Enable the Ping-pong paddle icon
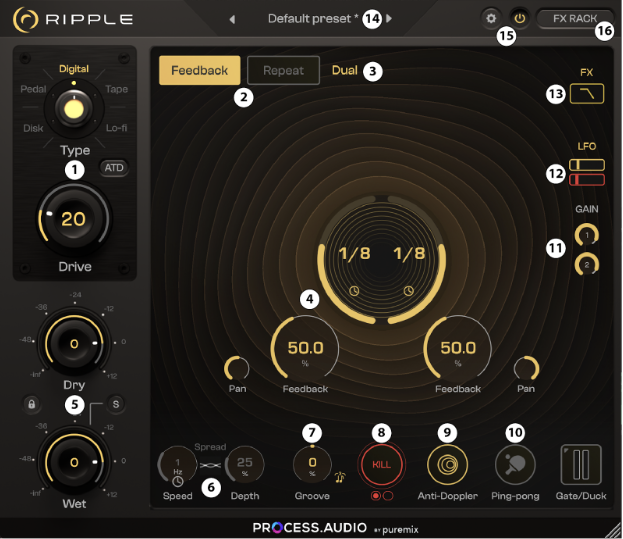This screenshot has width=623, height=539. tap(515, 465)
